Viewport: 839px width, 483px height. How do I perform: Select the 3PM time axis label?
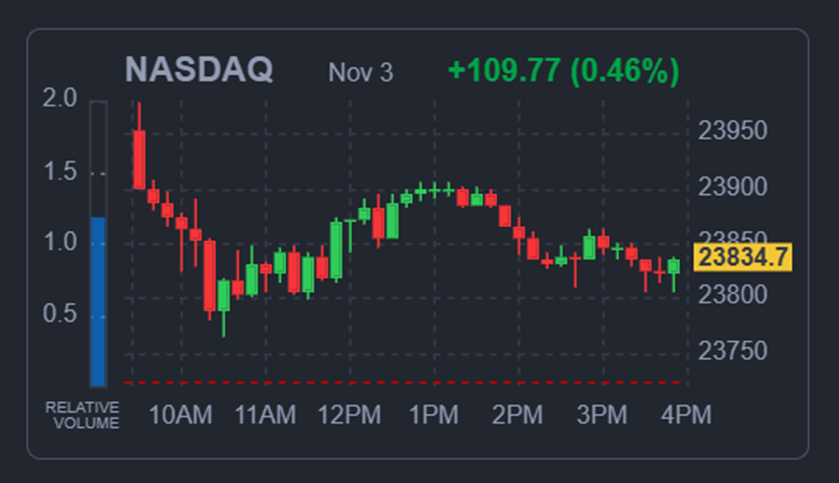point(602,415)
